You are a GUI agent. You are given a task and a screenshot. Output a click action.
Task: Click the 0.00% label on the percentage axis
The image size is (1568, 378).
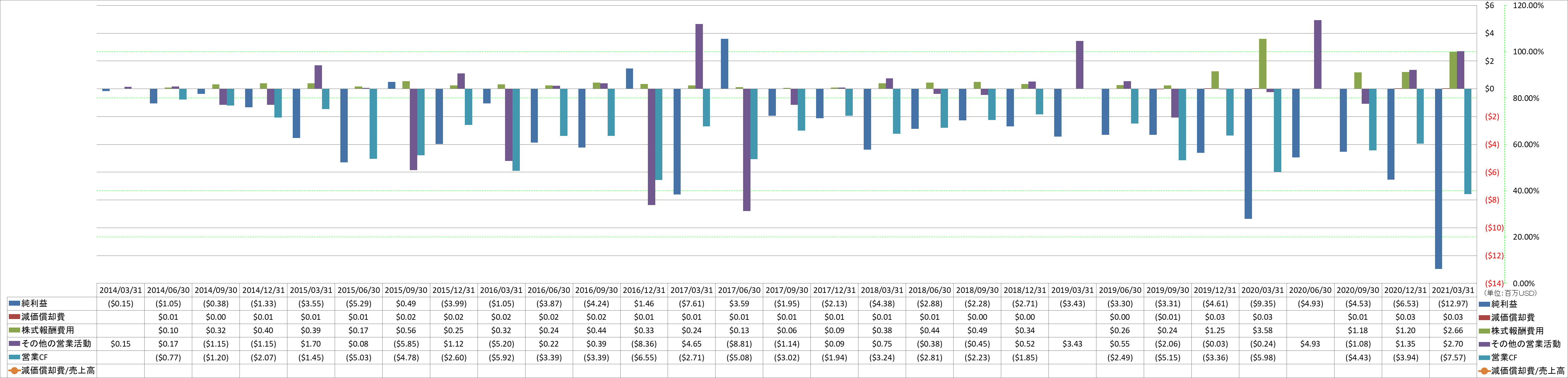click(x=1524, y=284)
